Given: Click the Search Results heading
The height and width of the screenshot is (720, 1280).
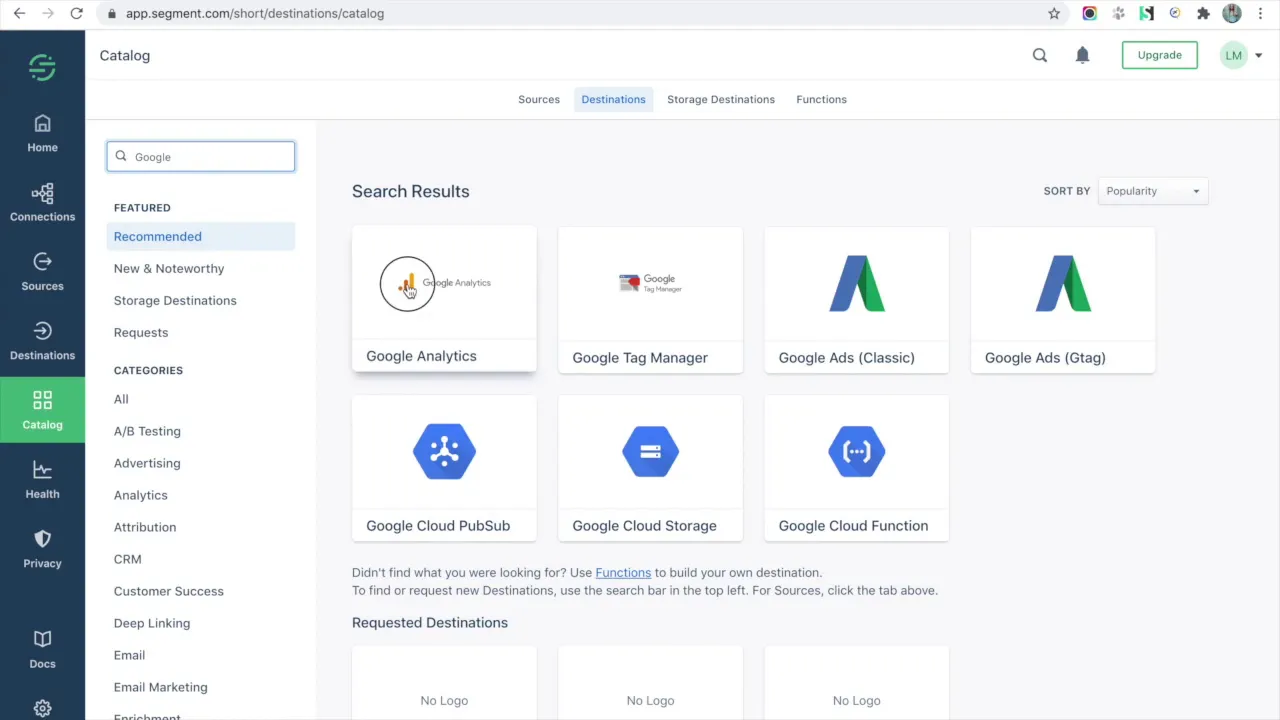Looking at the screenshot, I should [410, 191].
